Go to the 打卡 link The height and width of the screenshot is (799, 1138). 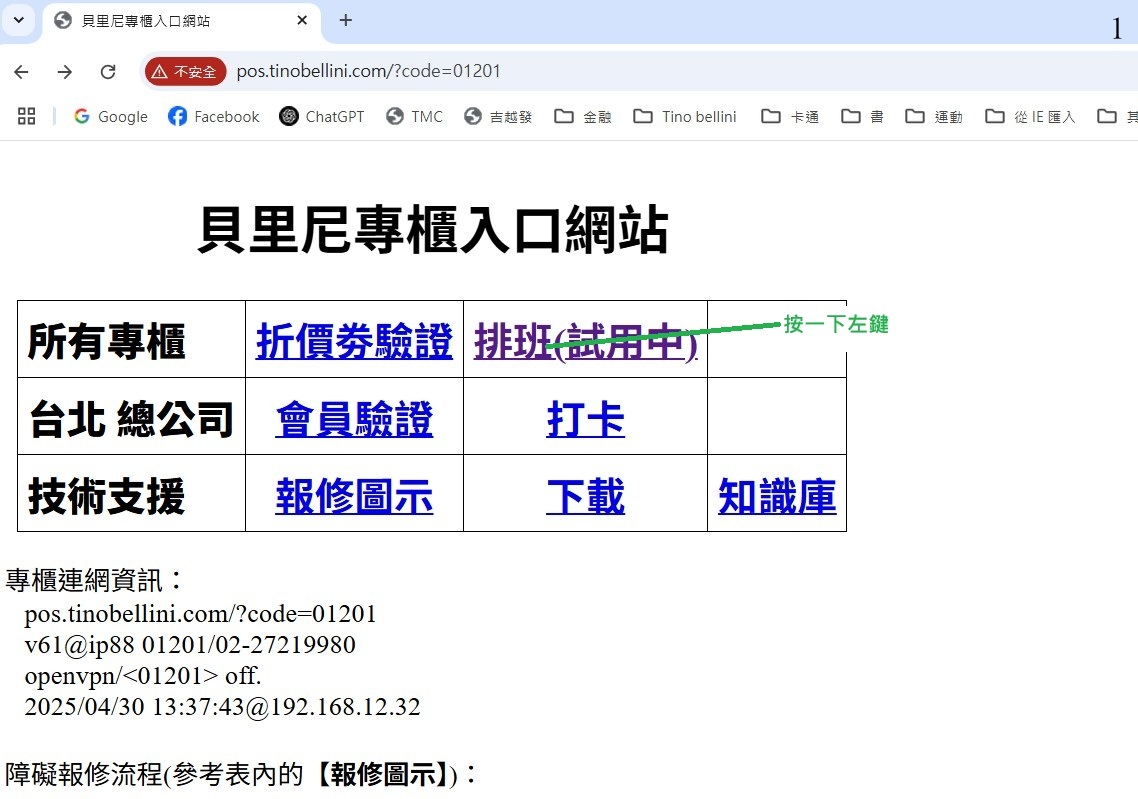tap(585, 418)
